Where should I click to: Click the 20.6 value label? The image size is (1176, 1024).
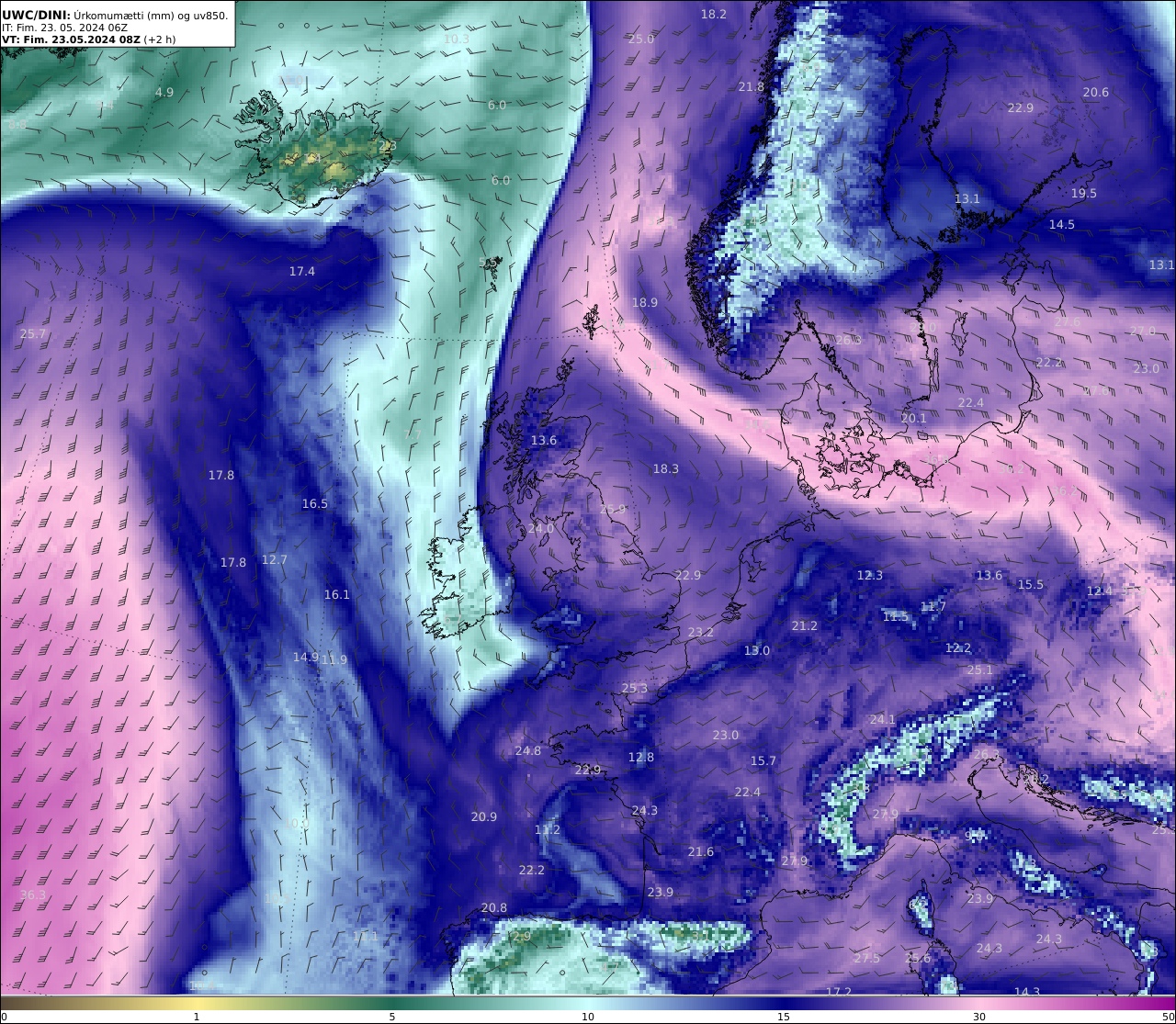point(1096,92)
